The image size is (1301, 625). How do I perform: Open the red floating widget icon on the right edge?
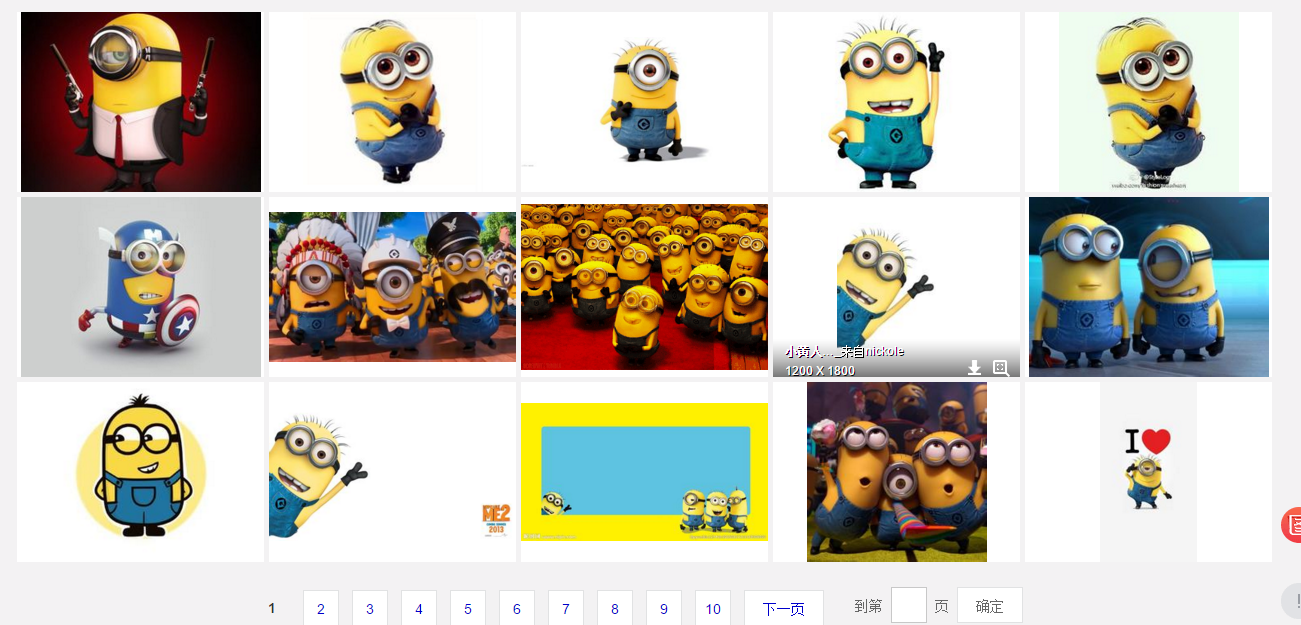1291,525
